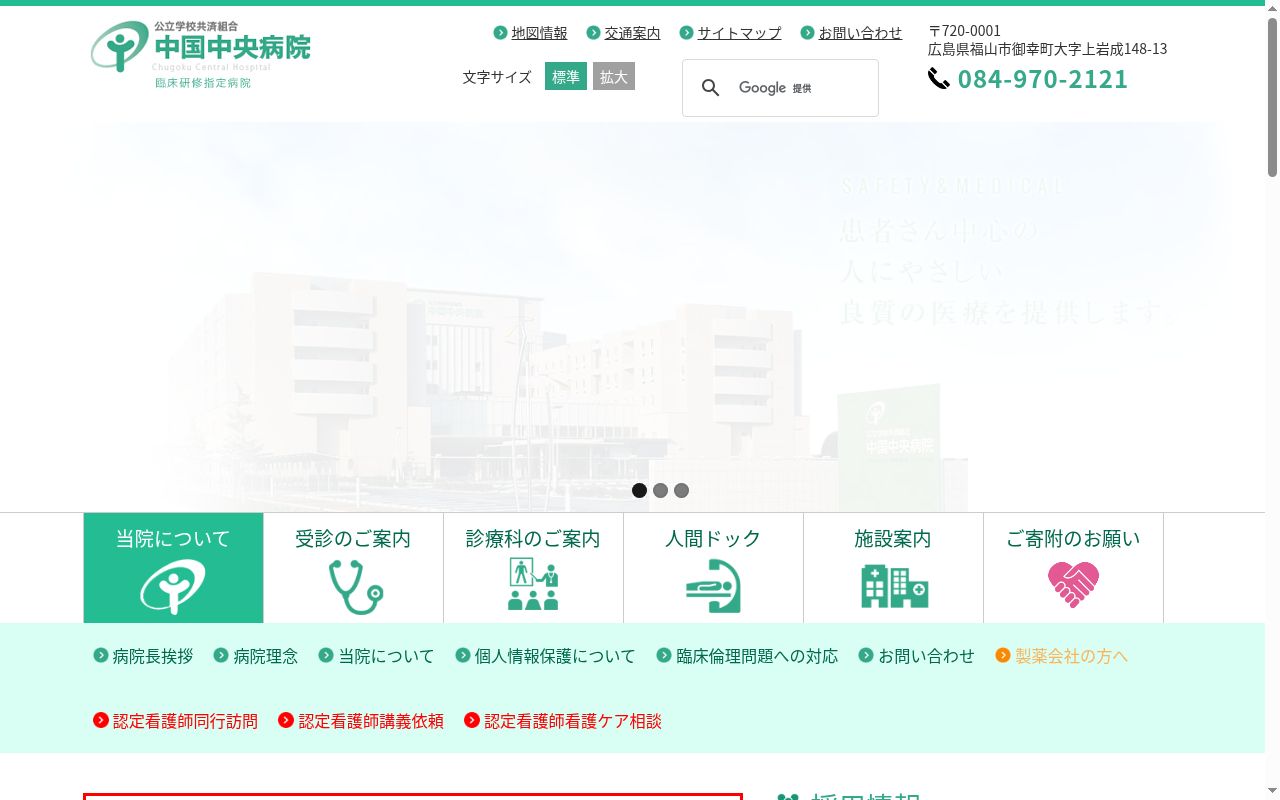The height and width of the screenshot is (800, 1280).
Task: Show the first slide via the black dot
Action: pos(640,490)
